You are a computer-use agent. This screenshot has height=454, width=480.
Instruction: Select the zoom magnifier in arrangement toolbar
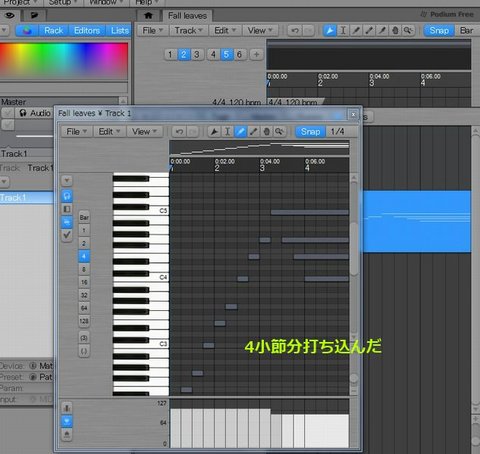click(x=408, y=31)
